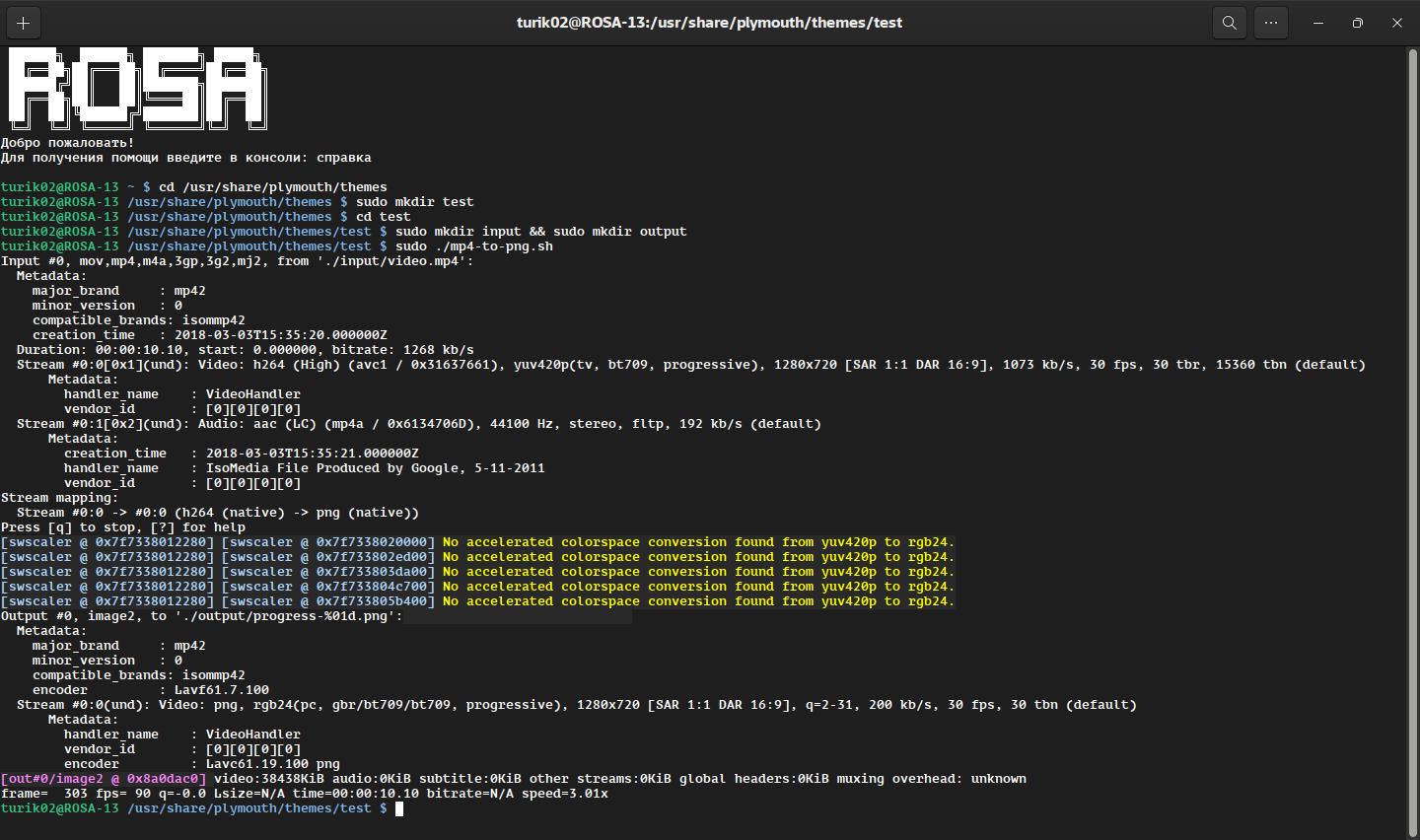This screenshot has width=1420, height=840.
Task: Click the 'Video: h264 (High)' stream line
Action: coord(691,365)
